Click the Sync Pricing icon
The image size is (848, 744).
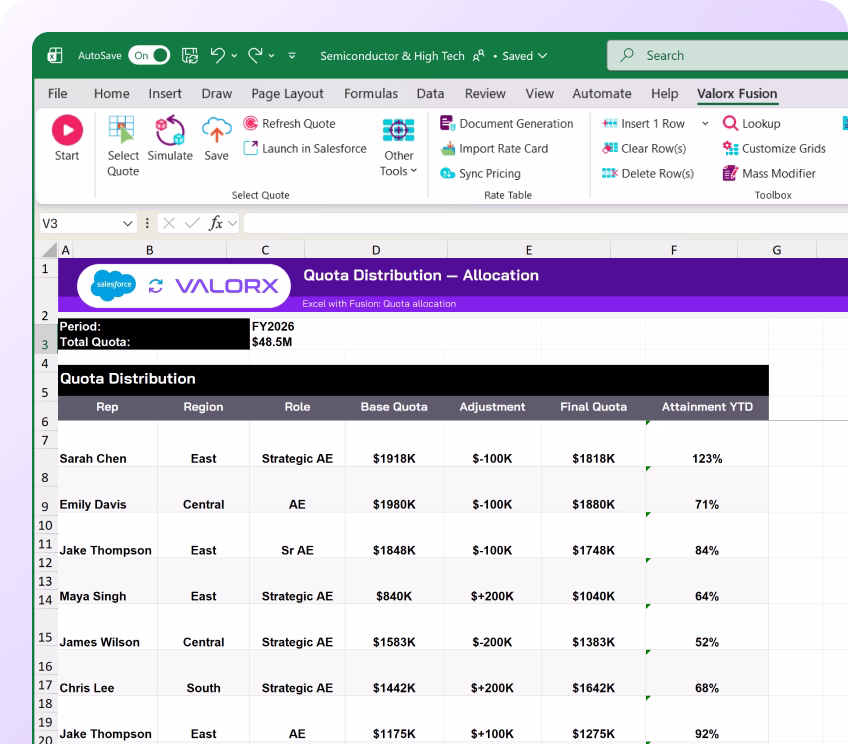point(447,173)
